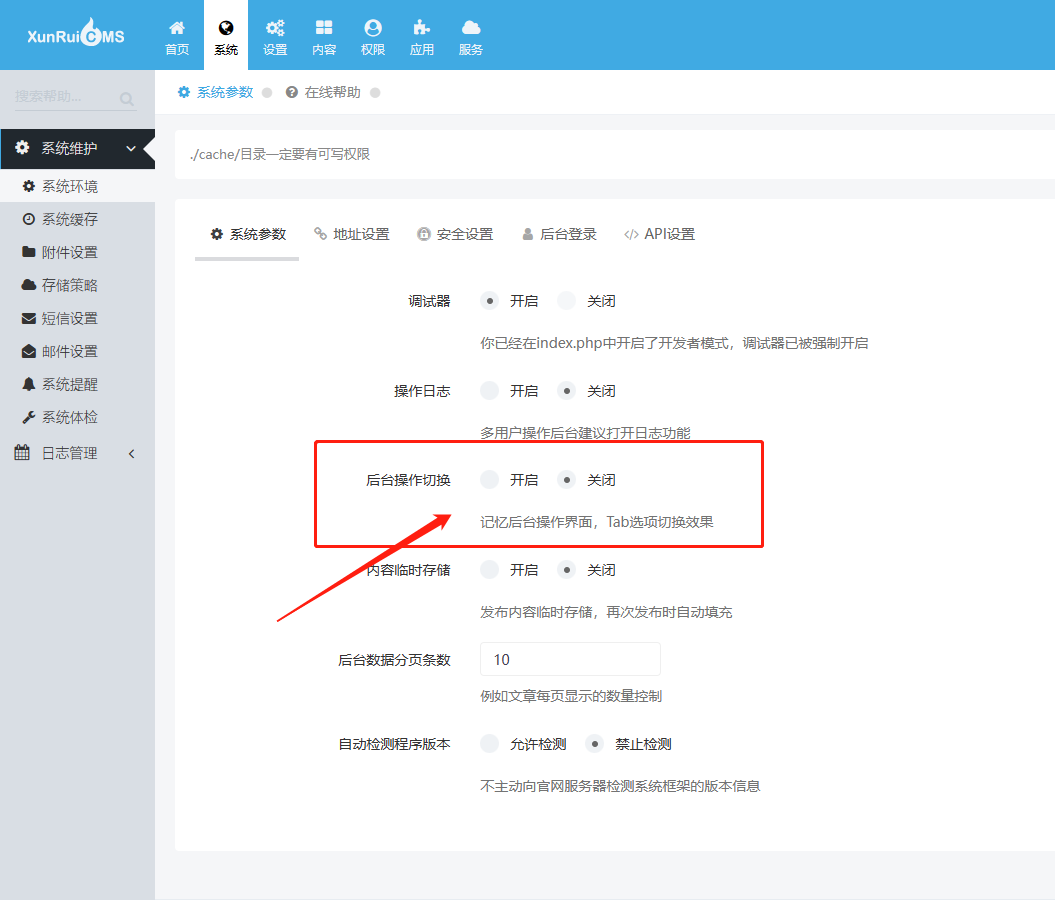Select 关闭 for 调试器
The image size is (1055, 900).
(x=567, y=301)
